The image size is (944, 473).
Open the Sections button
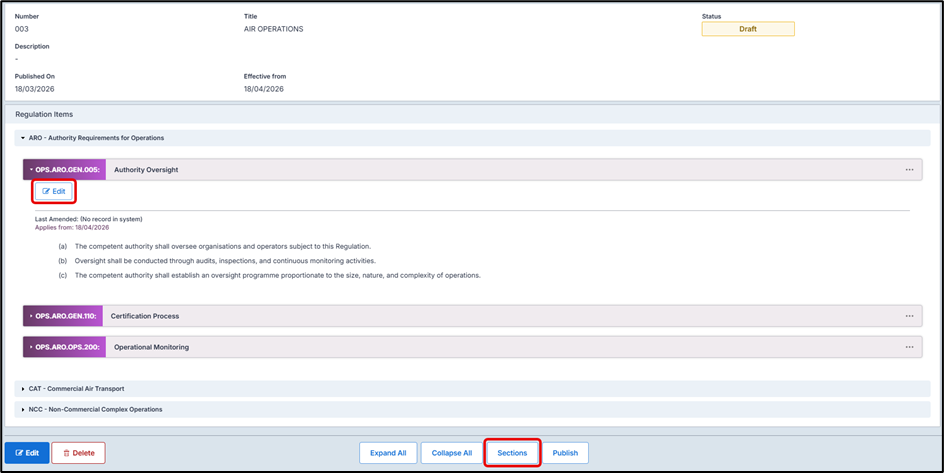click(x=512, y=453)
